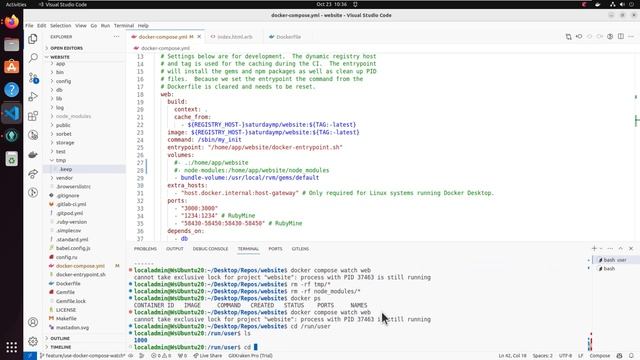Collapse the WEBSITE root folder
The width and height of the screenshot is (640, 360).
tap(60, 57)
